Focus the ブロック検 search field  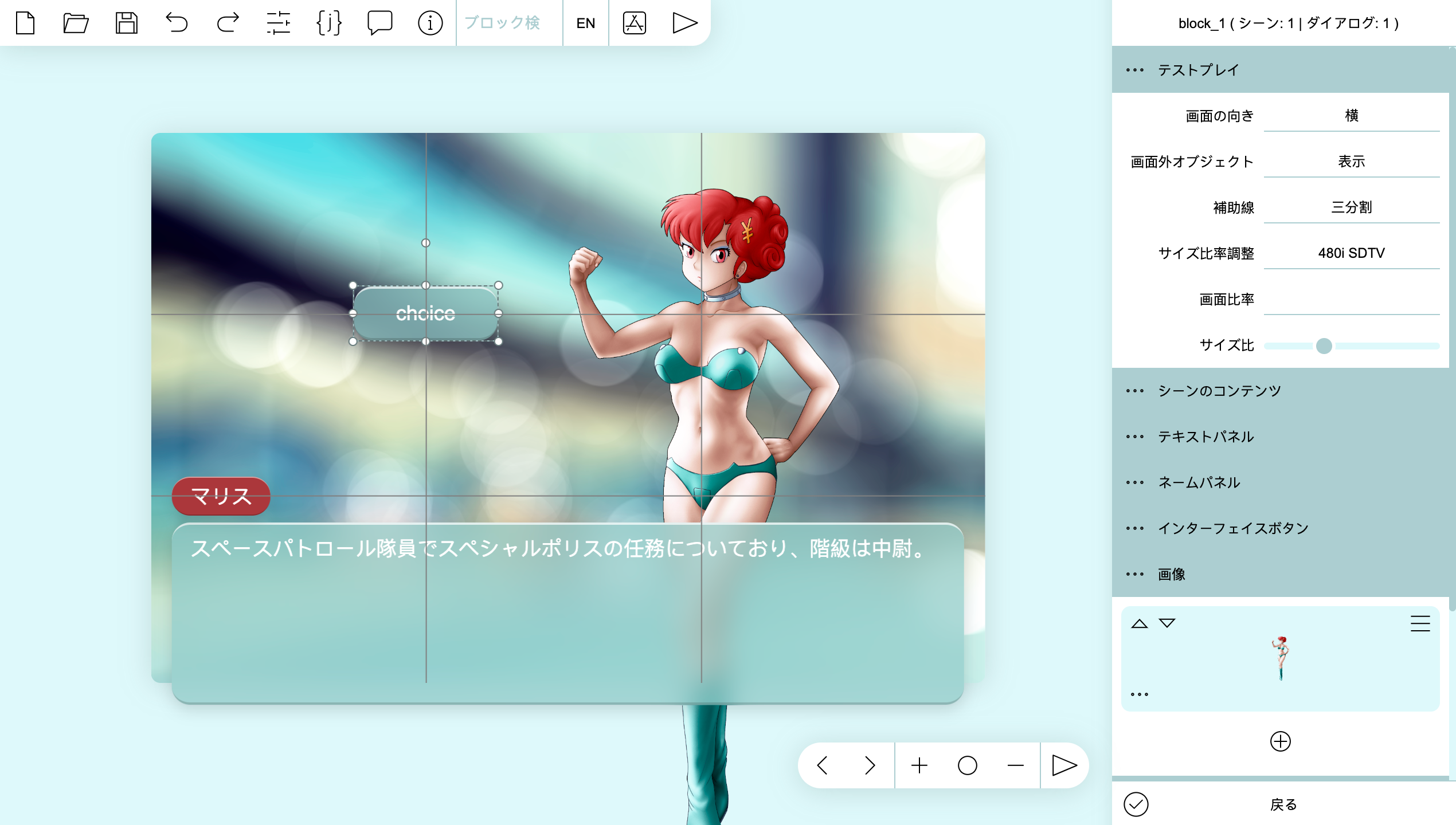[x=509, y=23]
